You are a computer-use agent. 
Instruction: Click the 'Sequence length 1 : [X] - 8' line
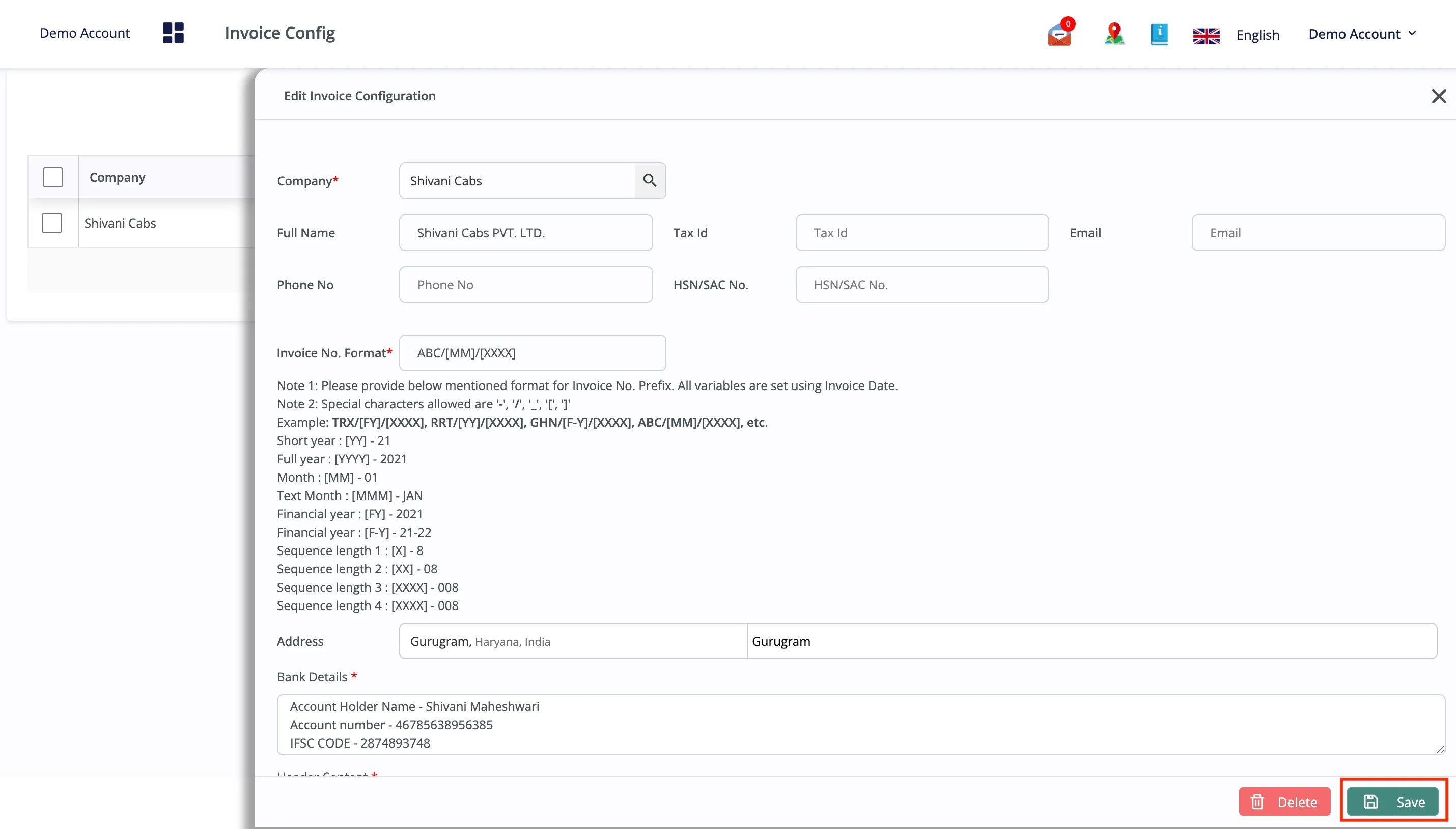(x=350, y=550)
